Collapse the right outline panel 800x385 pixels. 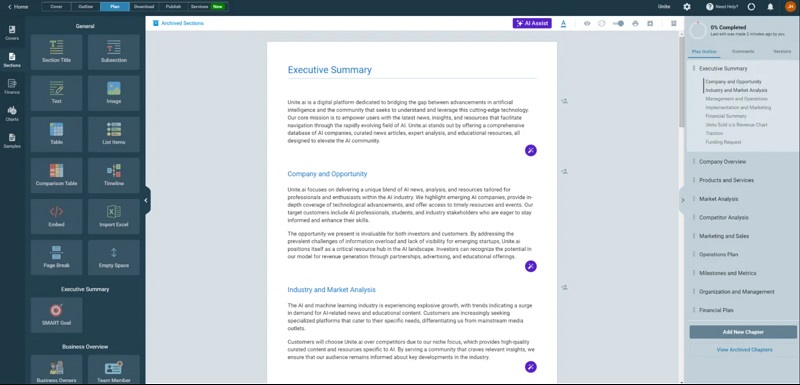tap(682, 200)
